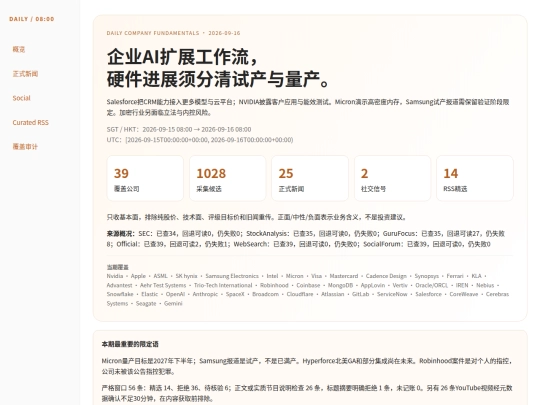Screen dimensions: 540x405
Task: Click the Gemini company tag
Action: [x=173, y=304]
